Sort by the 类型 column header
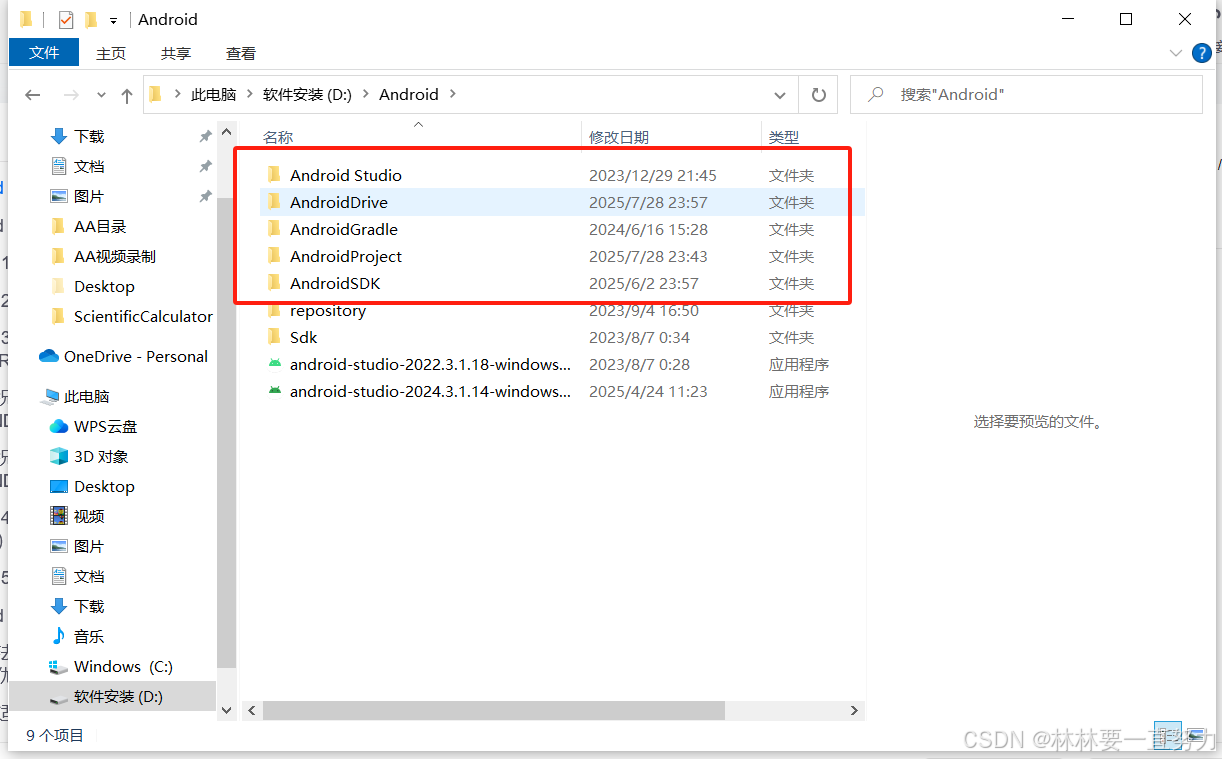This screenshot has height=759, width=1222. (784, 138)
